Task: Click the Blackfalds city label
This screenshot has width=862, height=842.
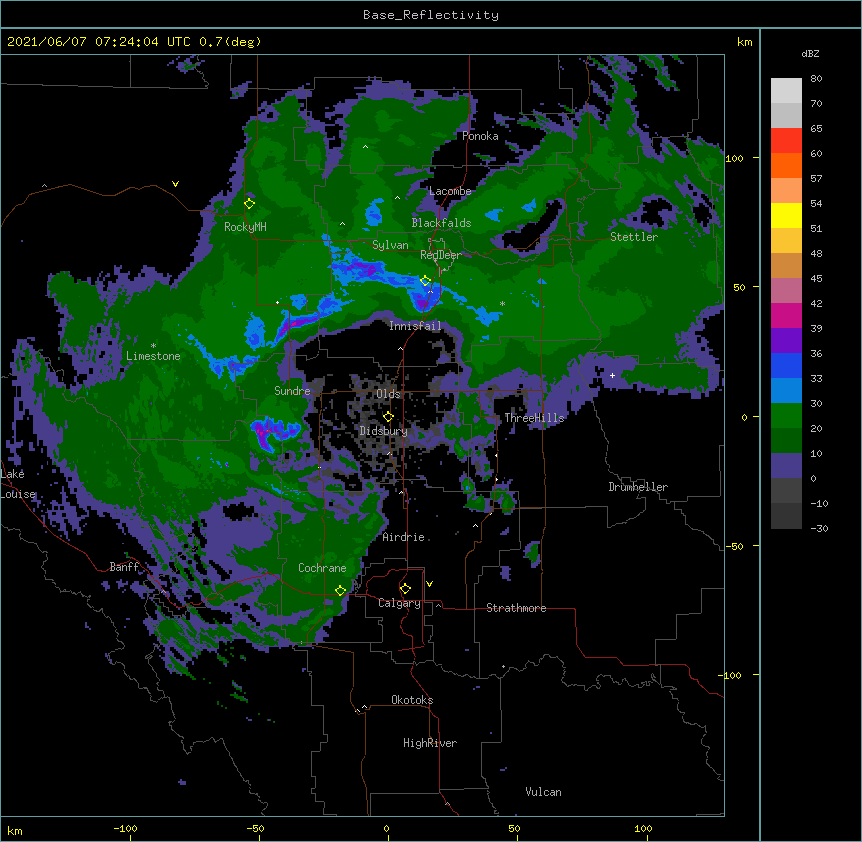Action: pos(441,223)
